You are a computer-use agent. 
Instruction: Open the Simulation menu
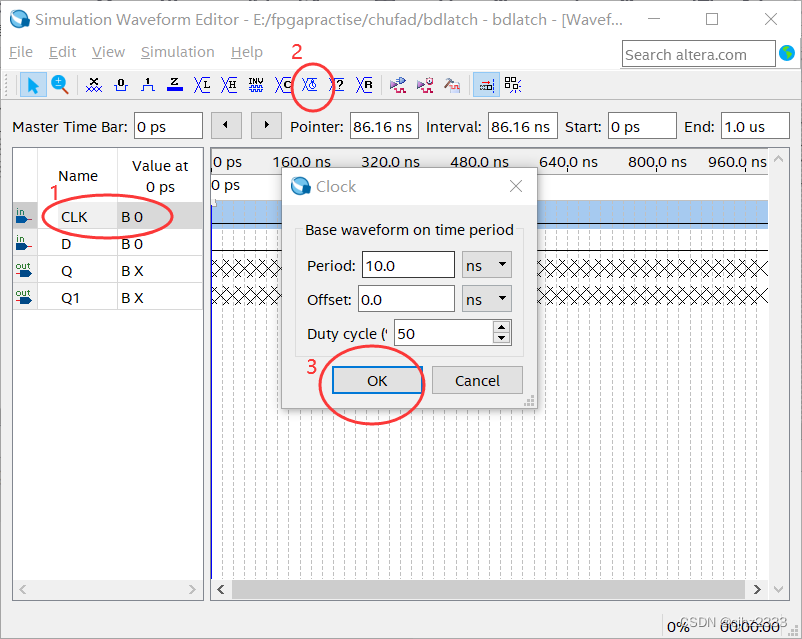pos(177,52)
